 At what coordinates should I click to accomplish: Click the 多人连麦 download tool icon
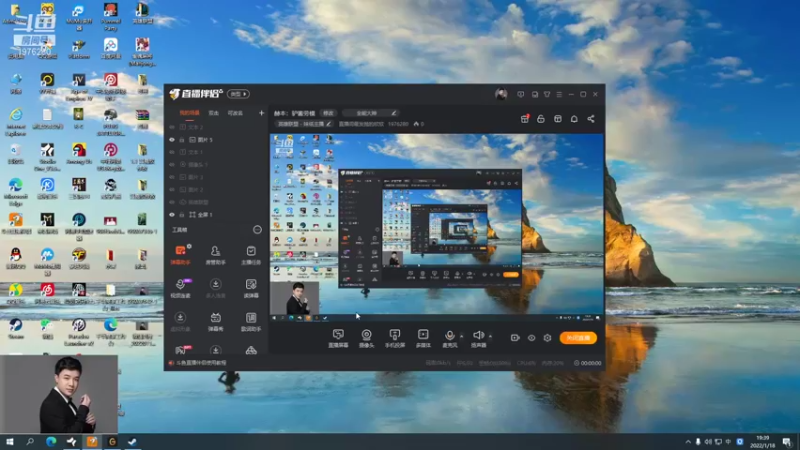(x=215, y=284)
